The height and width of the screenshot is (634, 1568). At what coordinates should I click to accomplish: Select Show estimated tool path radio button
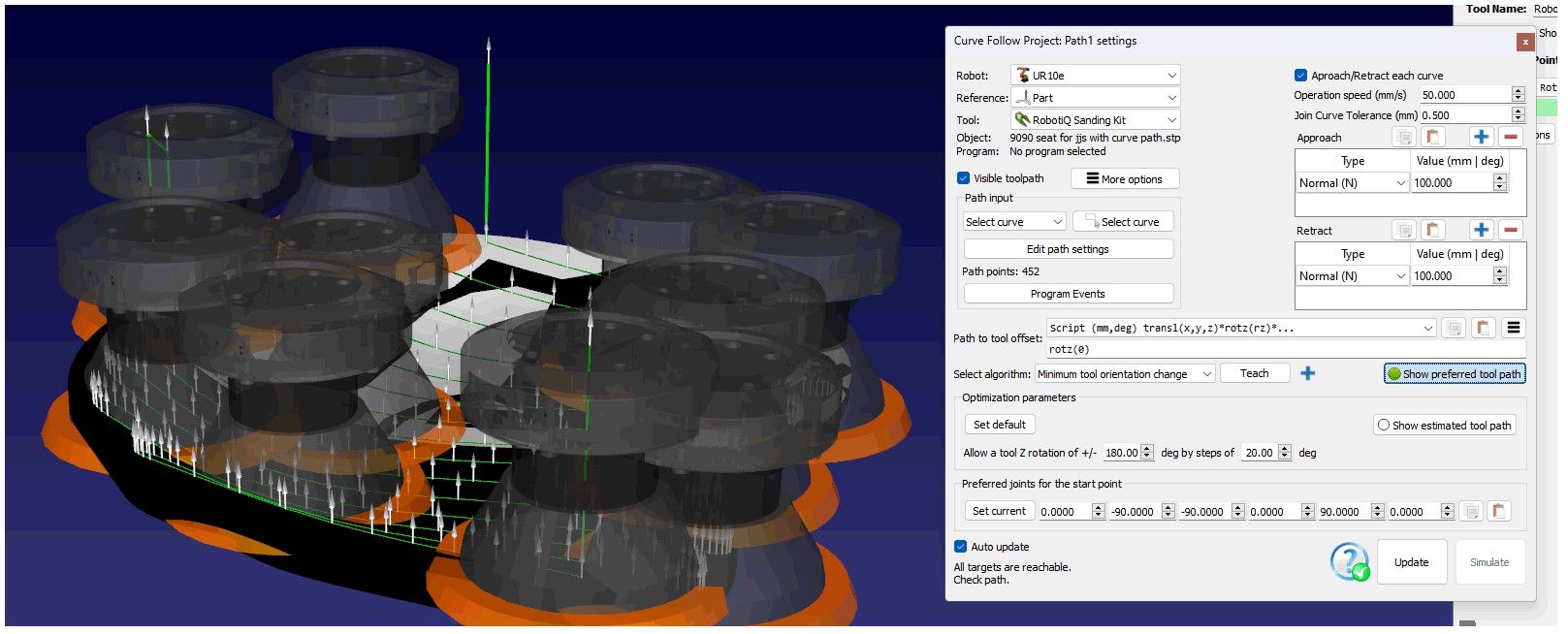[x=1384, y=425]
